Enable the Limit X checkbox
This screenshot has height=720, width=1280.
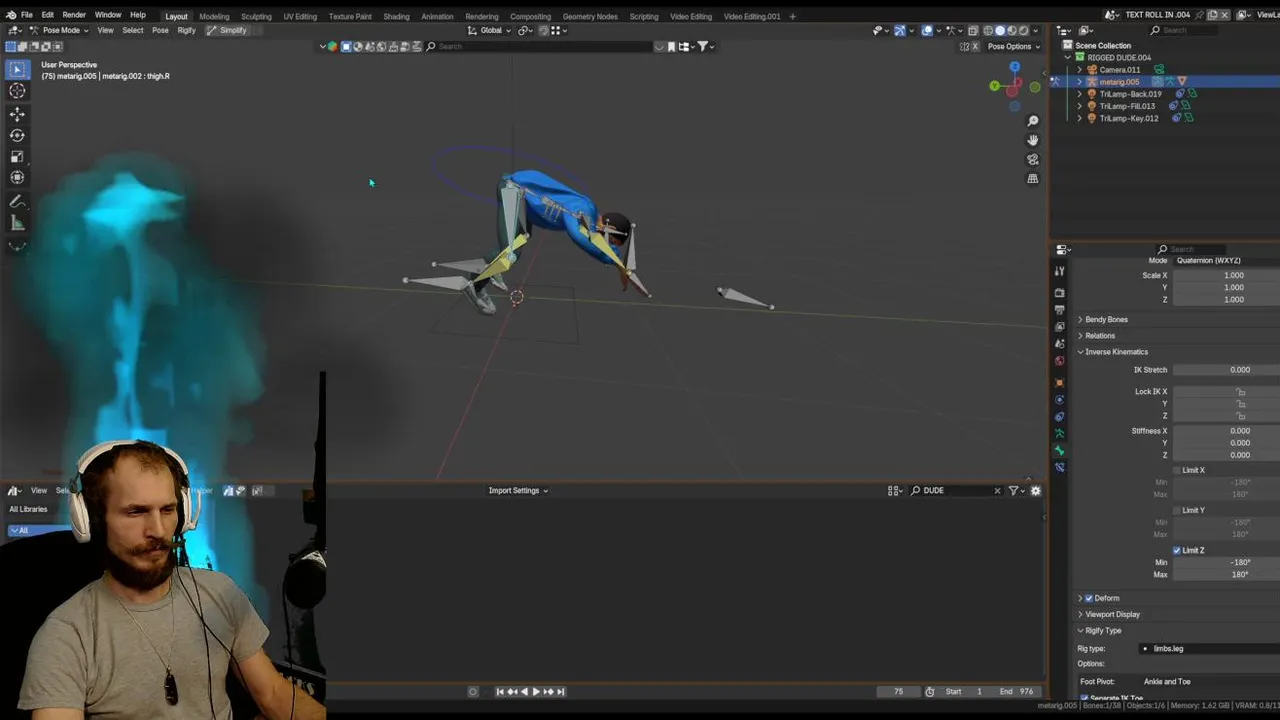pyautogui.click(x=1177, y=470)
